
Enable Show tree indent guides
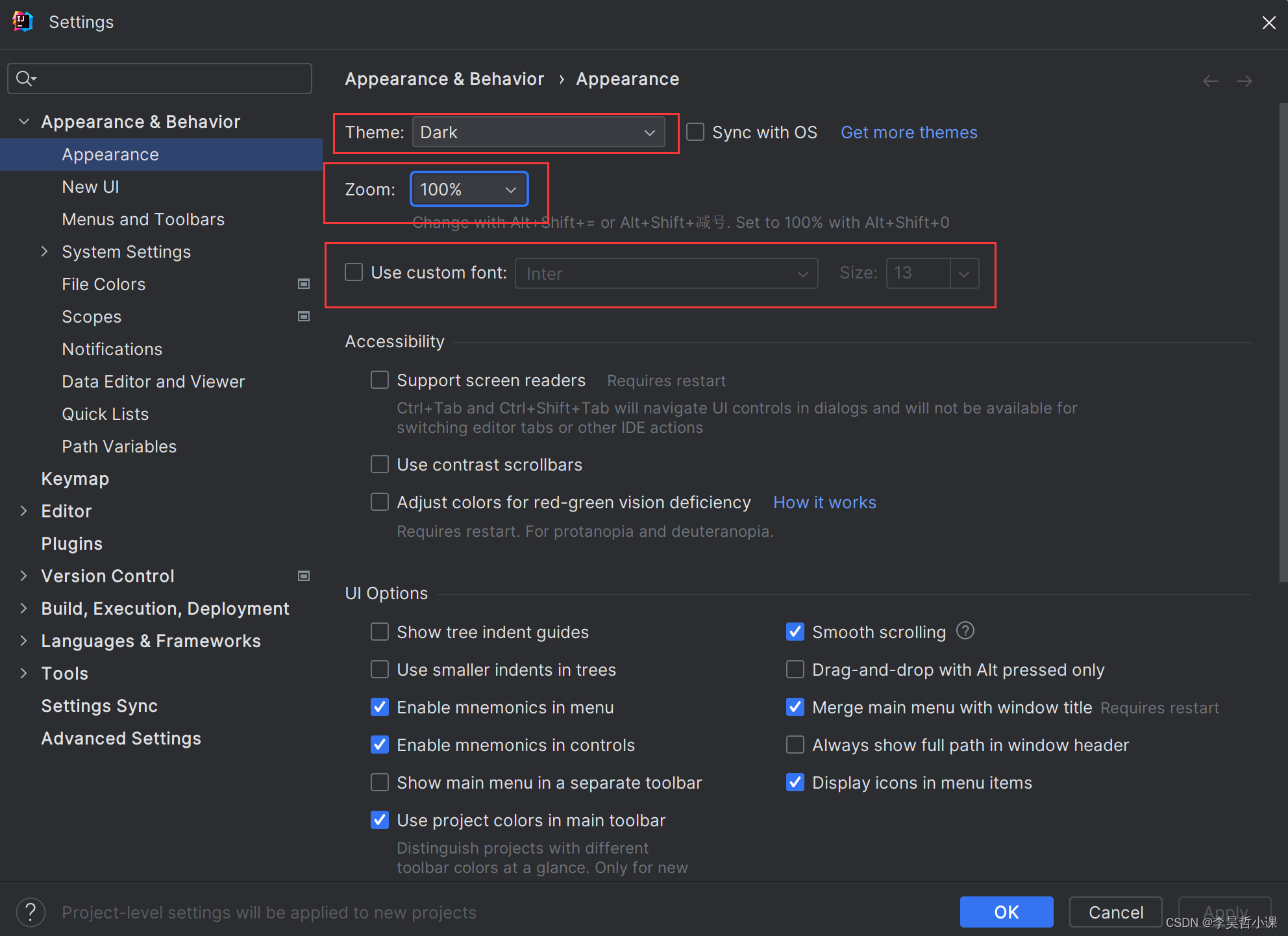[x=380, y=632]
